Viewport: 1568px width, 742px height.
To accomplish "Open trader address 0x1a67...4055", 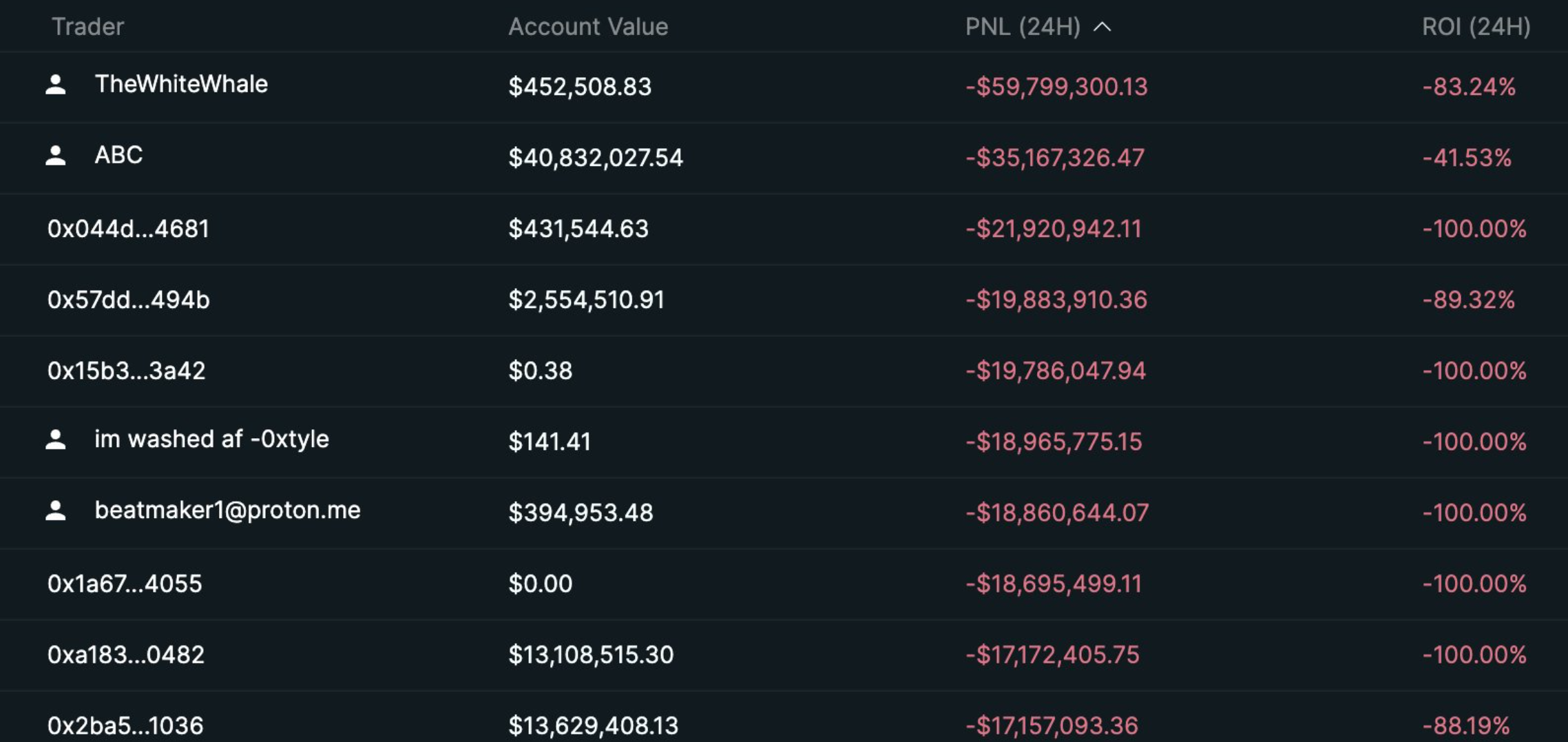I will [x=125, y=584].
